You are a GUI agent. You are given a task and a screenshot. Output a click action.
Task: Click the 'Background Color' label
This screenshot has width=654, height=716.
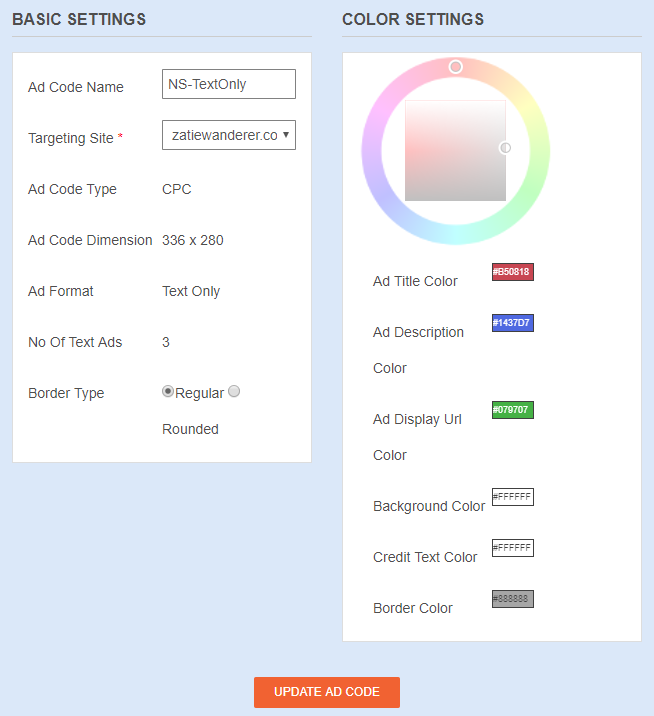429,506
